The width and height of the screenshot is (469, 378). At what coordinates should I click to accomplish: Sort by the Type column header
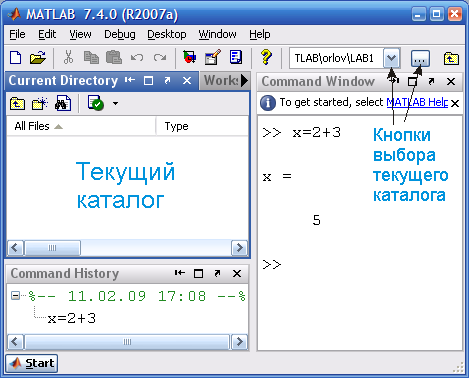[202, 126]
